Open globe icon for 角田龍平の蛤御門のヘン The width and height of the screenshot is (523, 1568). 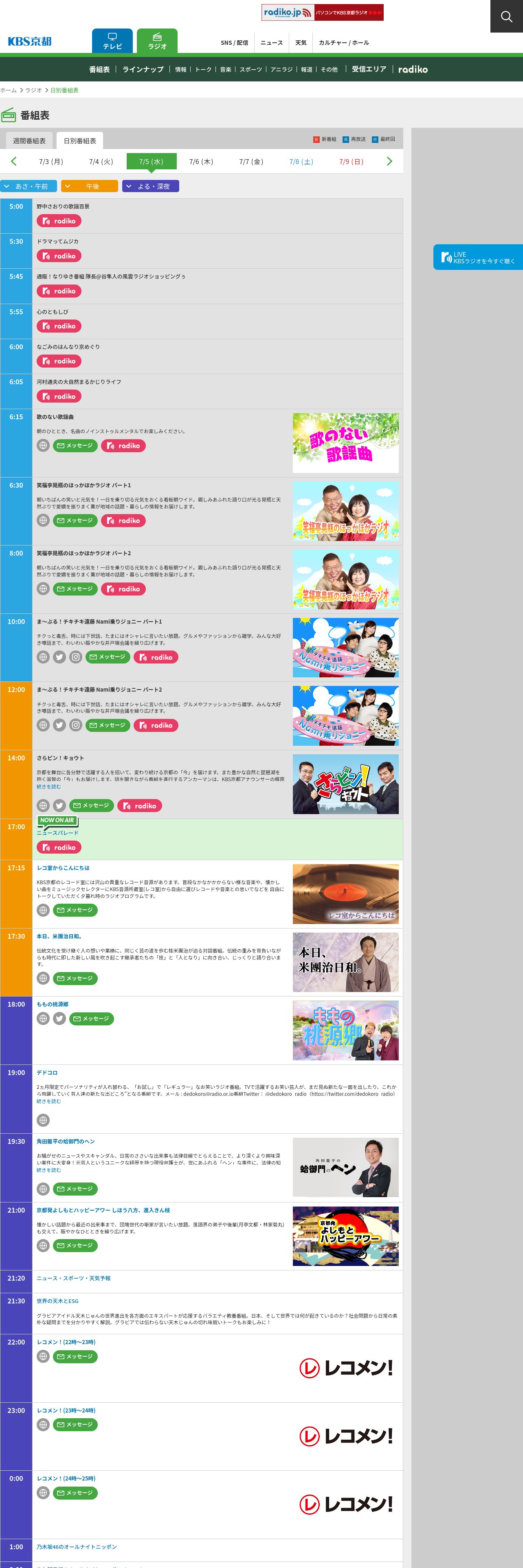pyautogui.click(x=43, y=1189)
